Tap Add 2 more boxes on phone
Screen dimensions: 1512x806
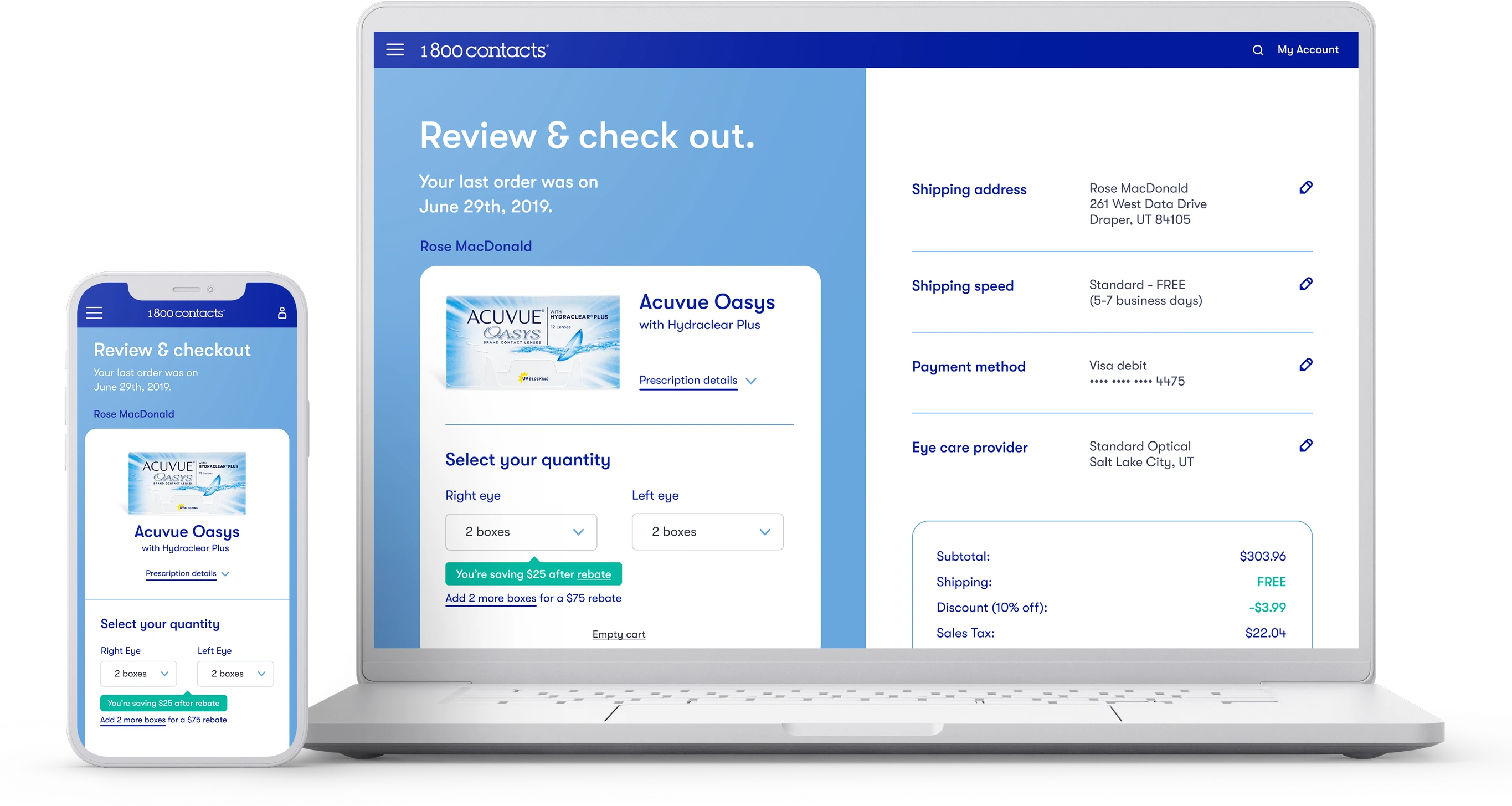(133, 720)
